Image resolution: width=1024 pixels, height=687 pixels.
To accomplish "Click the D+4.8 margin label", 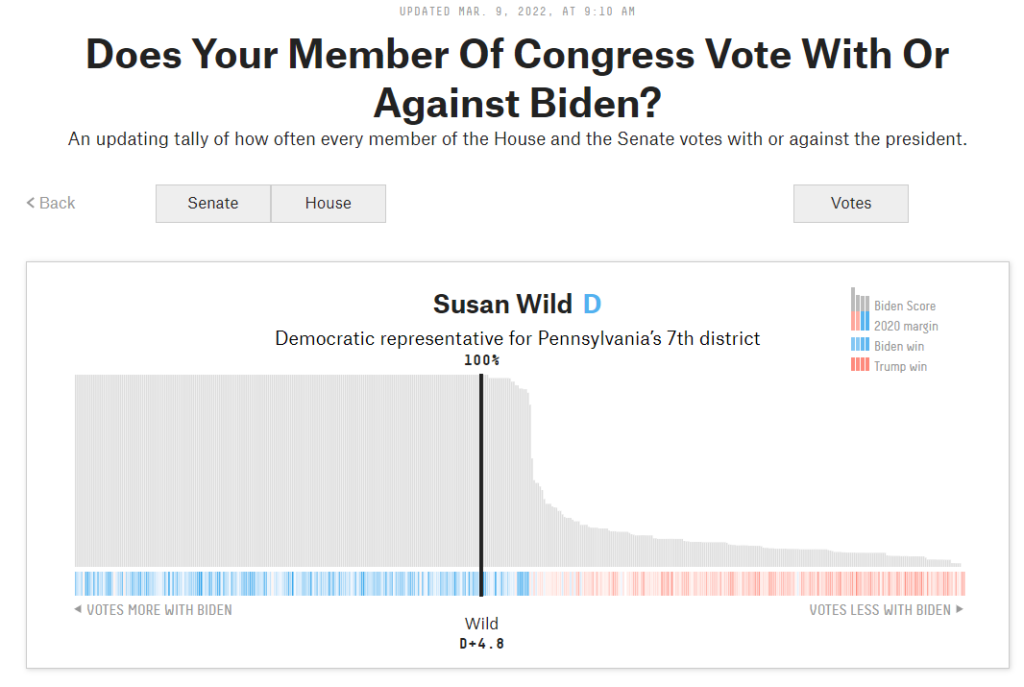I will click(481, 644).
